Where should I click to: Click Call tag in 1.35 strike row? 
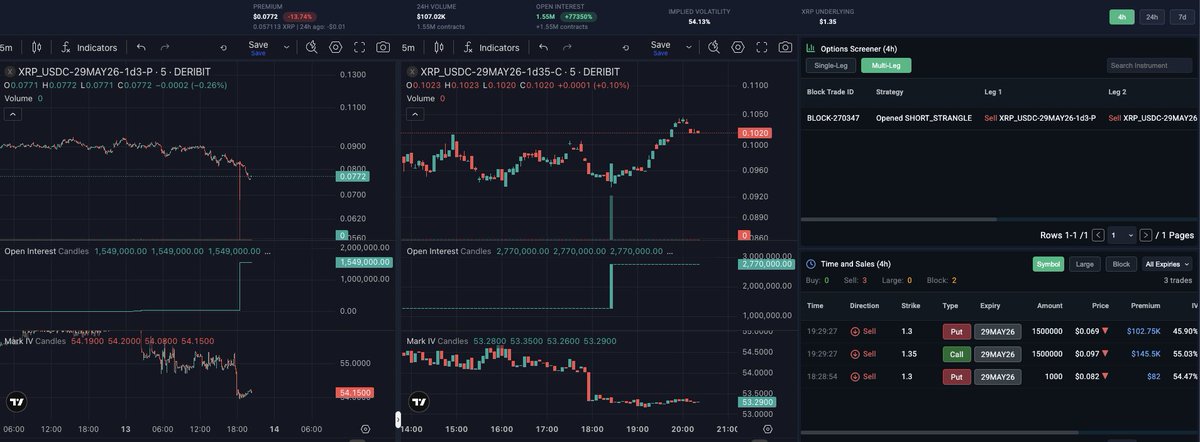[956, 354]
